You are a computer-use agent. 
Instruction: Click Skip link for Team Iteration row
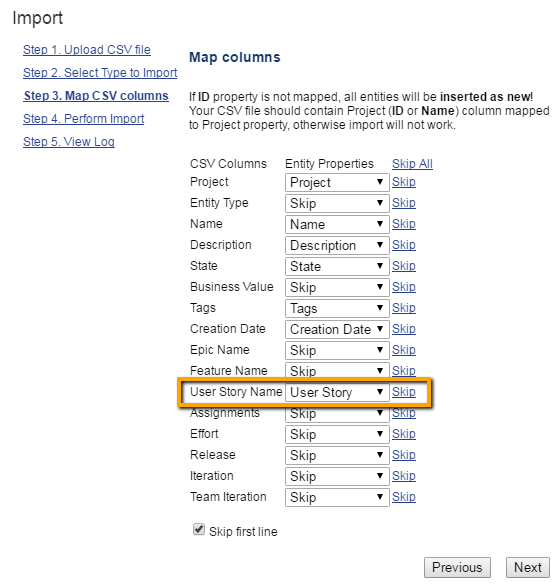click(404, 496)
